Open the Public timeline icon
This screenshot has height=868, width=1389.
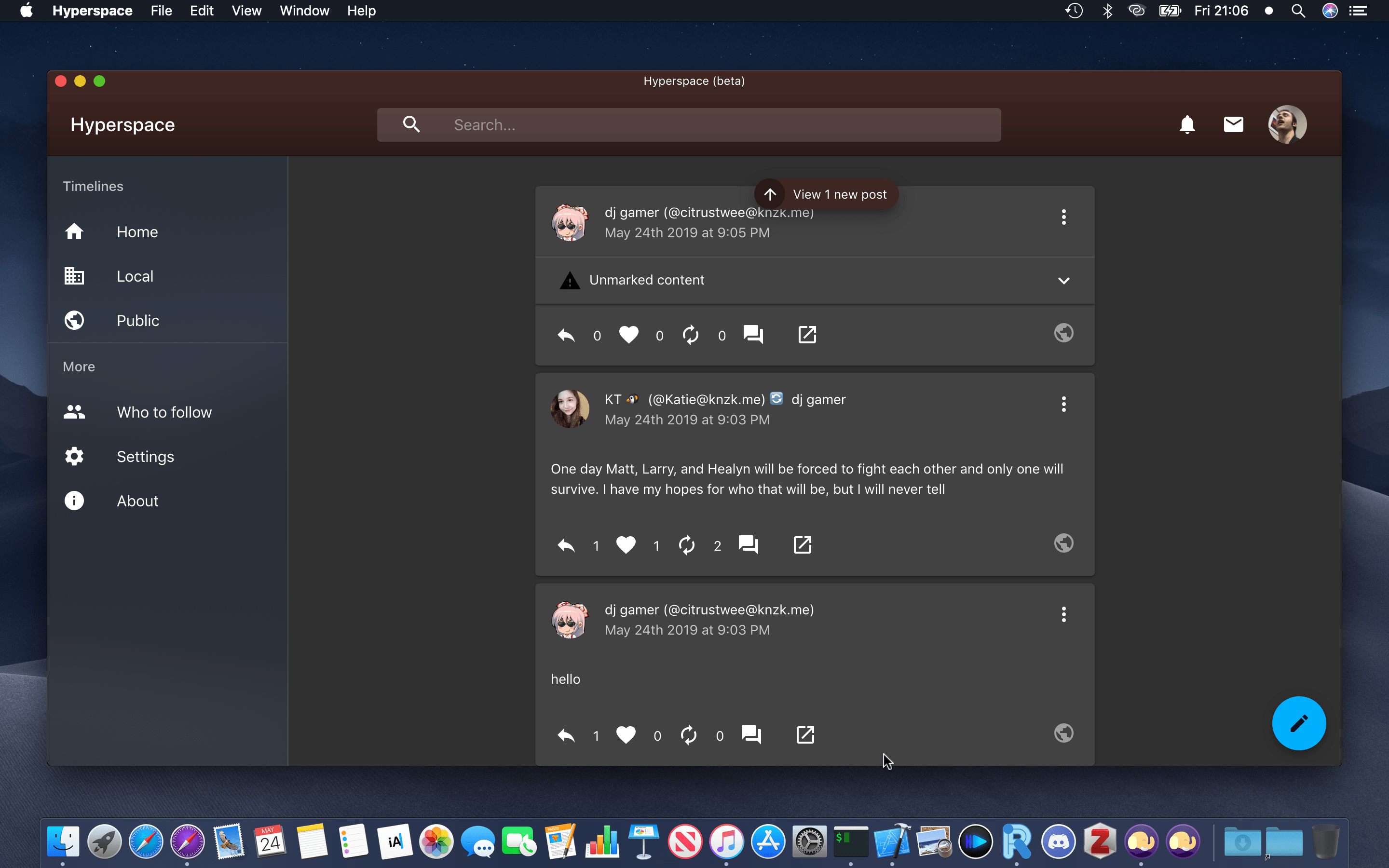[73, 320]
